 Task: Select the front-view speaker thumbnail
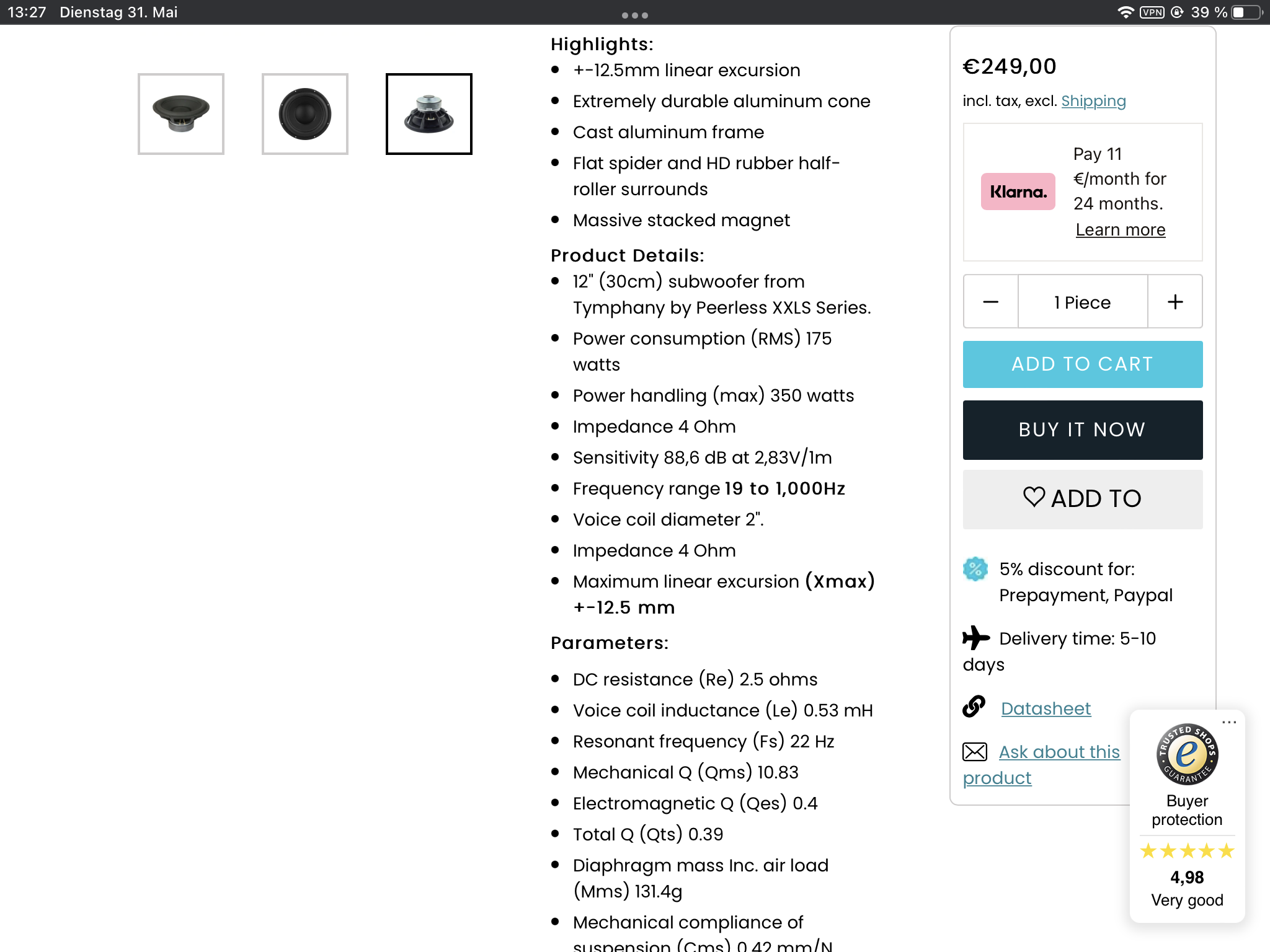click(x=305, y=114)
